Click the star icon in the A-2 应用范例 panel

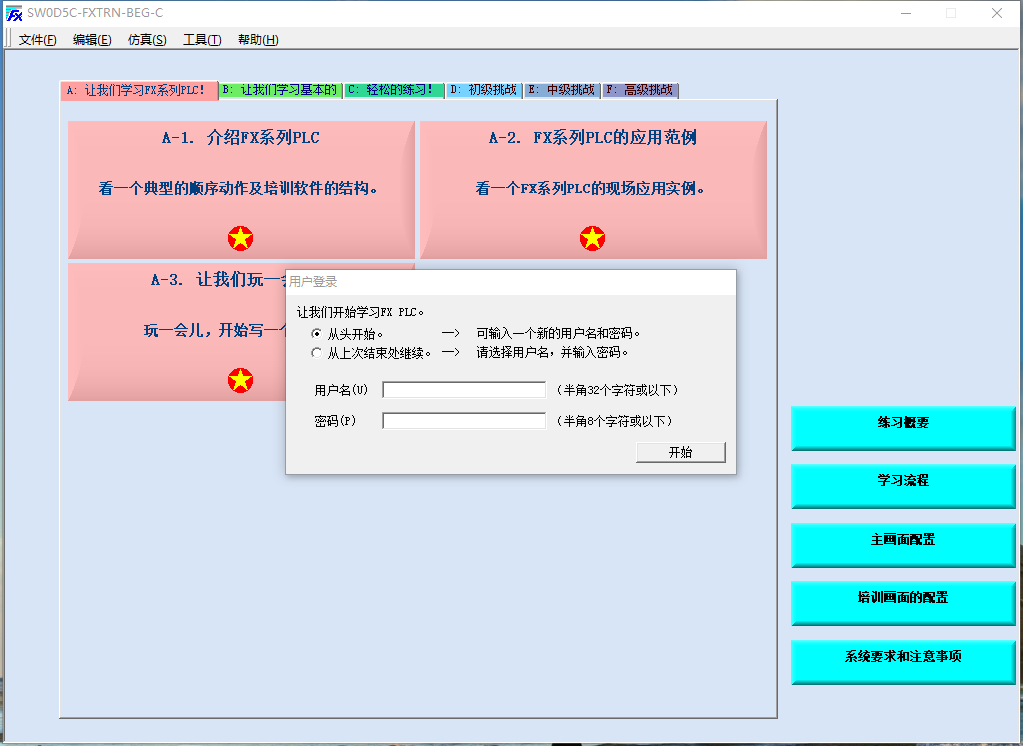coord(592,238)
